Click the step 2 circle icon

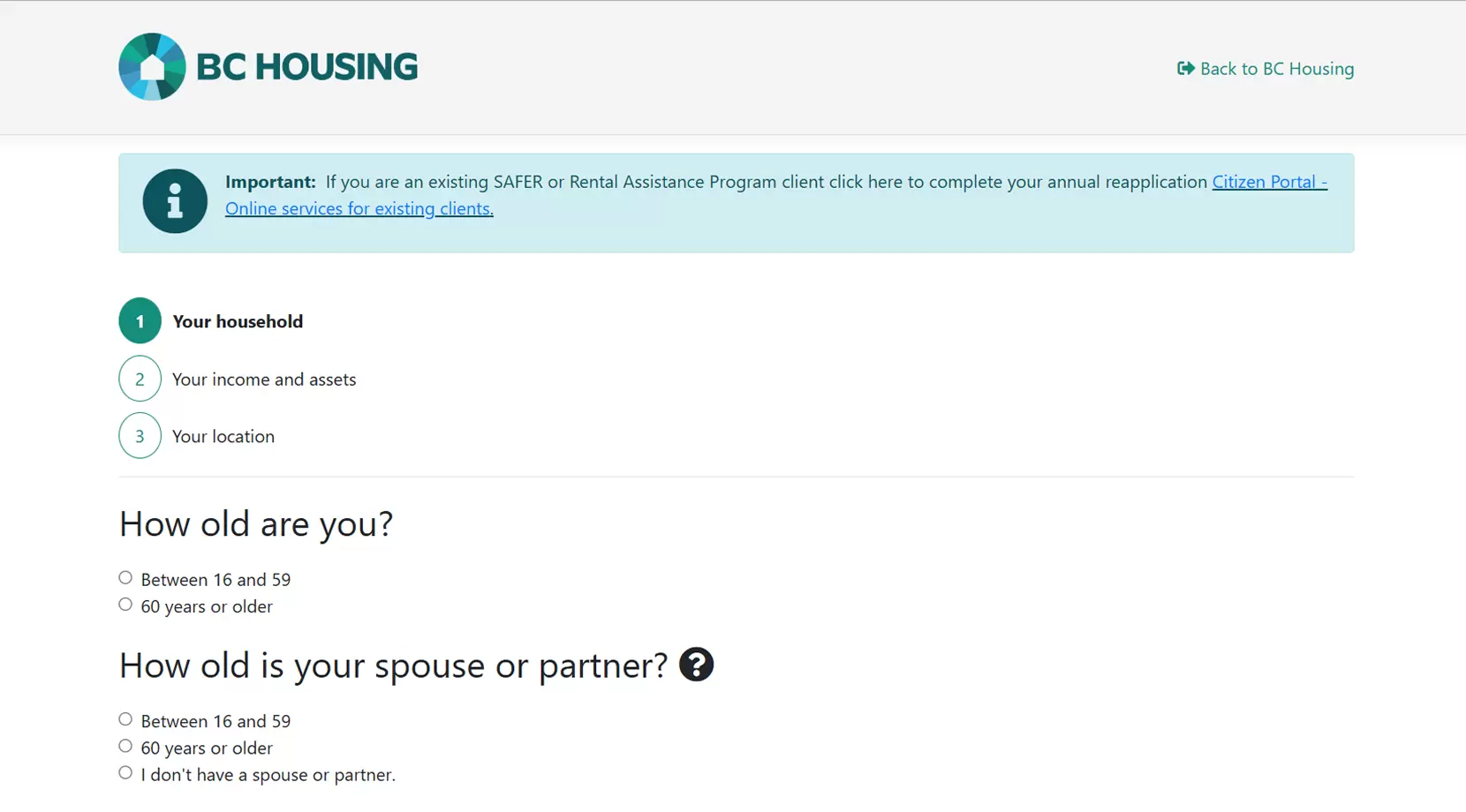coord(139,379)
